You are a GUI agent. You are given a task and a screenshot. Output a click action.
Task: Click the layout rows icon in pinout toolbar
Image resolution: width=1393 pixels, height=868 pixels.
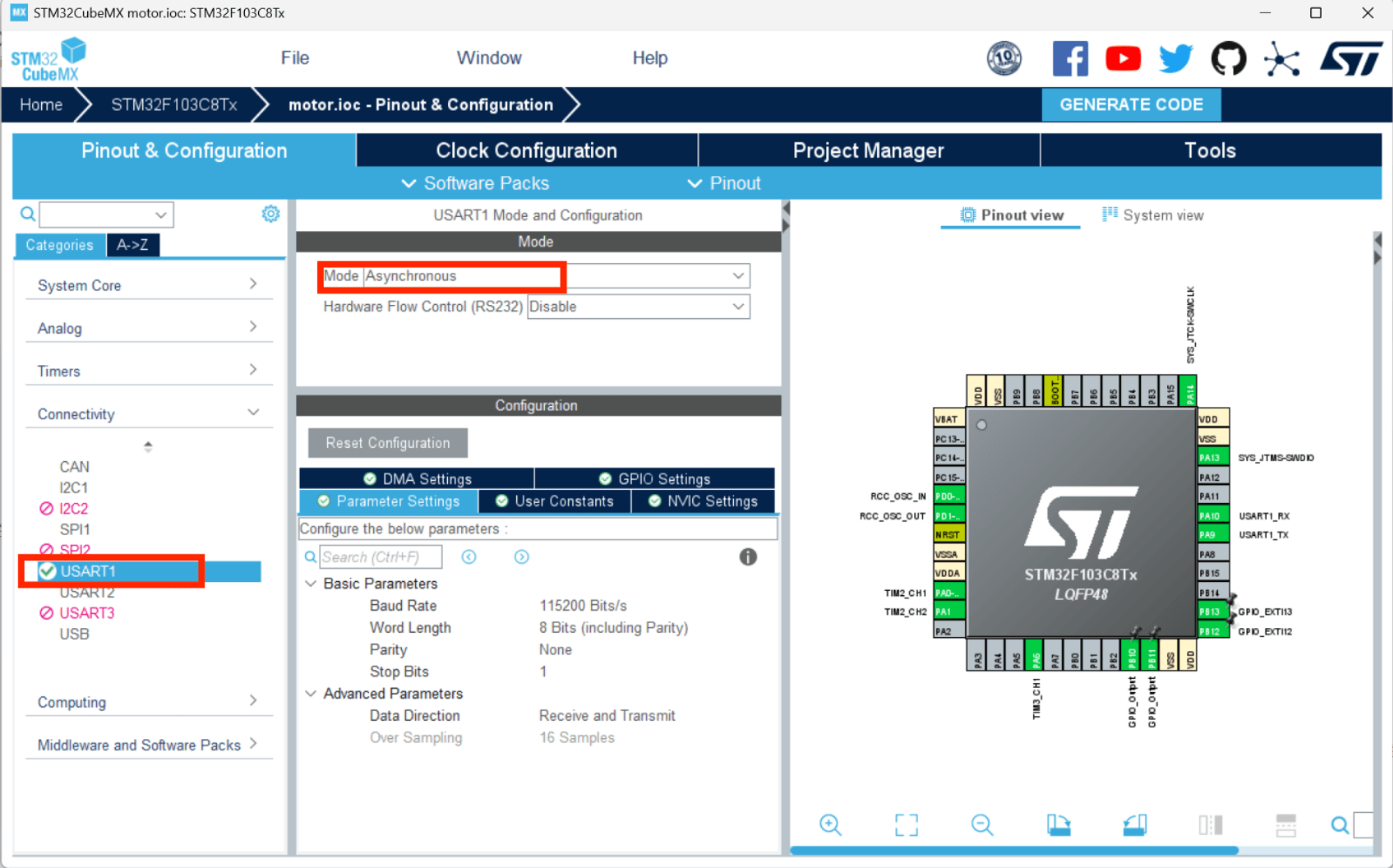point(1286,825)
